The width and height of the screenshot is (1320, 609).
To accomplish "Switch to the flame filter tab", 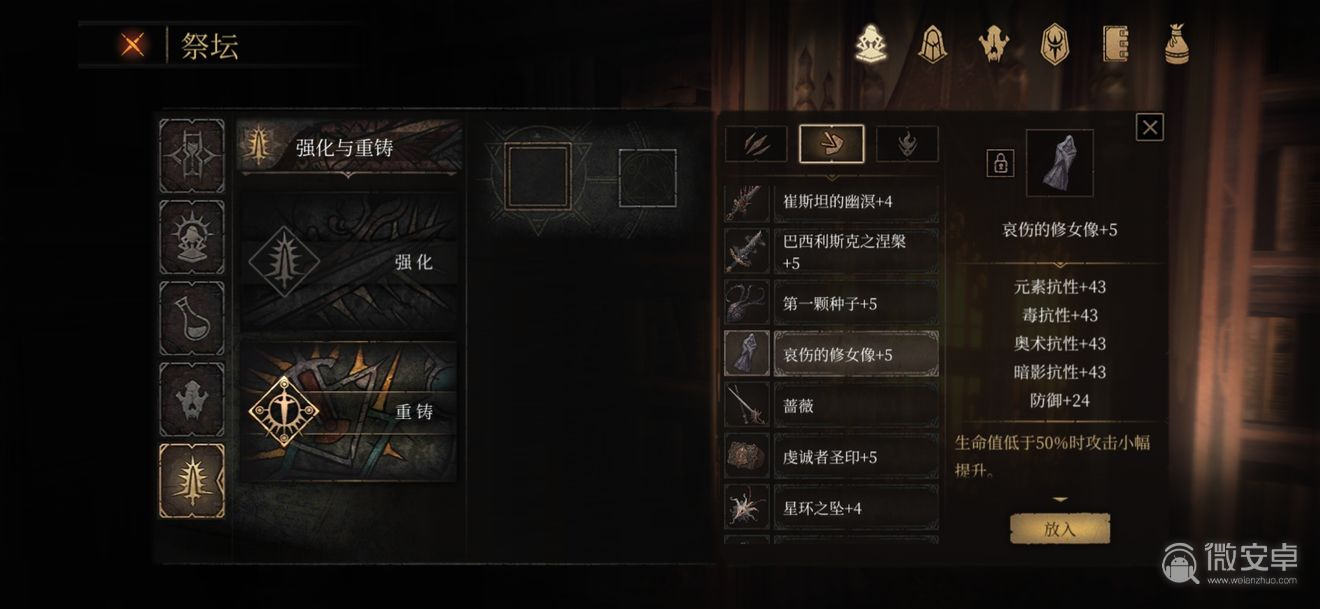I will click(908, 144).
